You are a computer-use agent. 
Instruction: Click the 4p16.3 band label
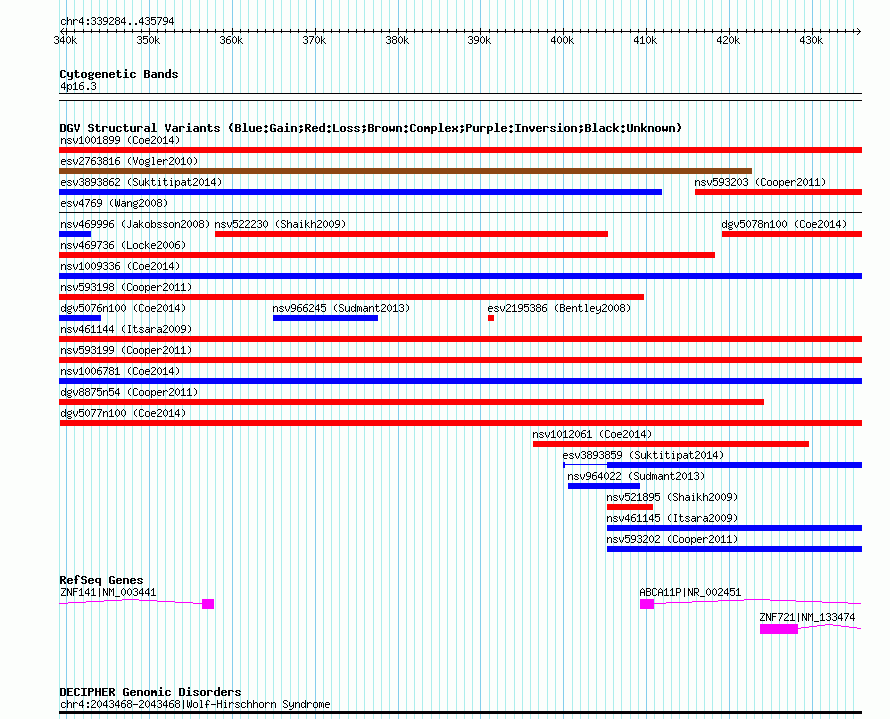(x=78, y=86)
